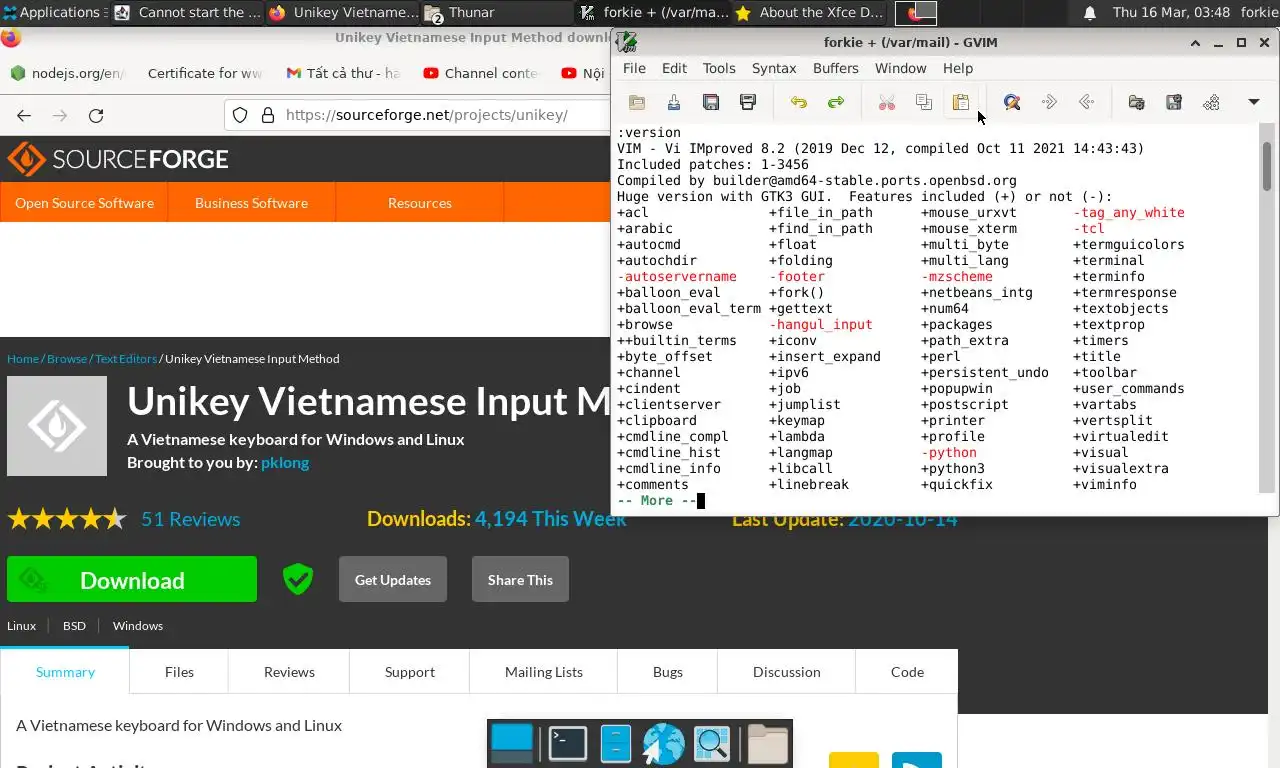
Task: Click the Open file icon in GVIM toolbar
Action: [637, 102]
